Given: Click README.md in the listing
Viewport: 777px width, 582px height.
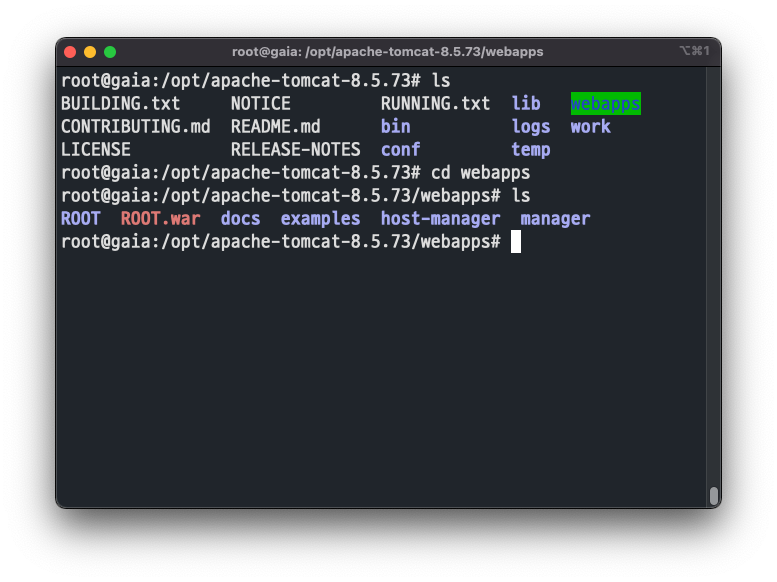Looking at the screenshot, I should pos(276,126).
